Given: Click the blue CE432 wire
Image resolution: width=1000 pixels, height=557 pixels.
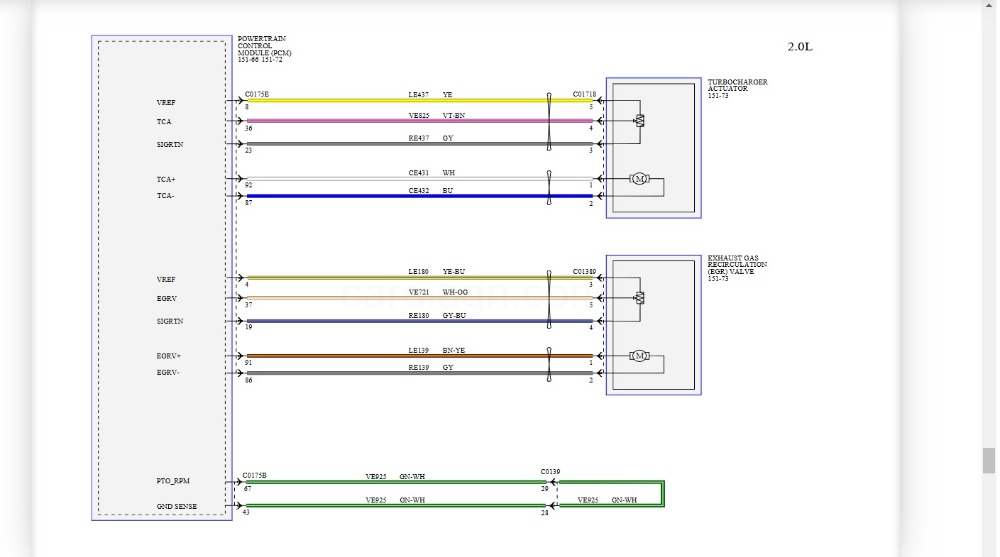Looking at the screenshot, I should click(x=400, y=196).
